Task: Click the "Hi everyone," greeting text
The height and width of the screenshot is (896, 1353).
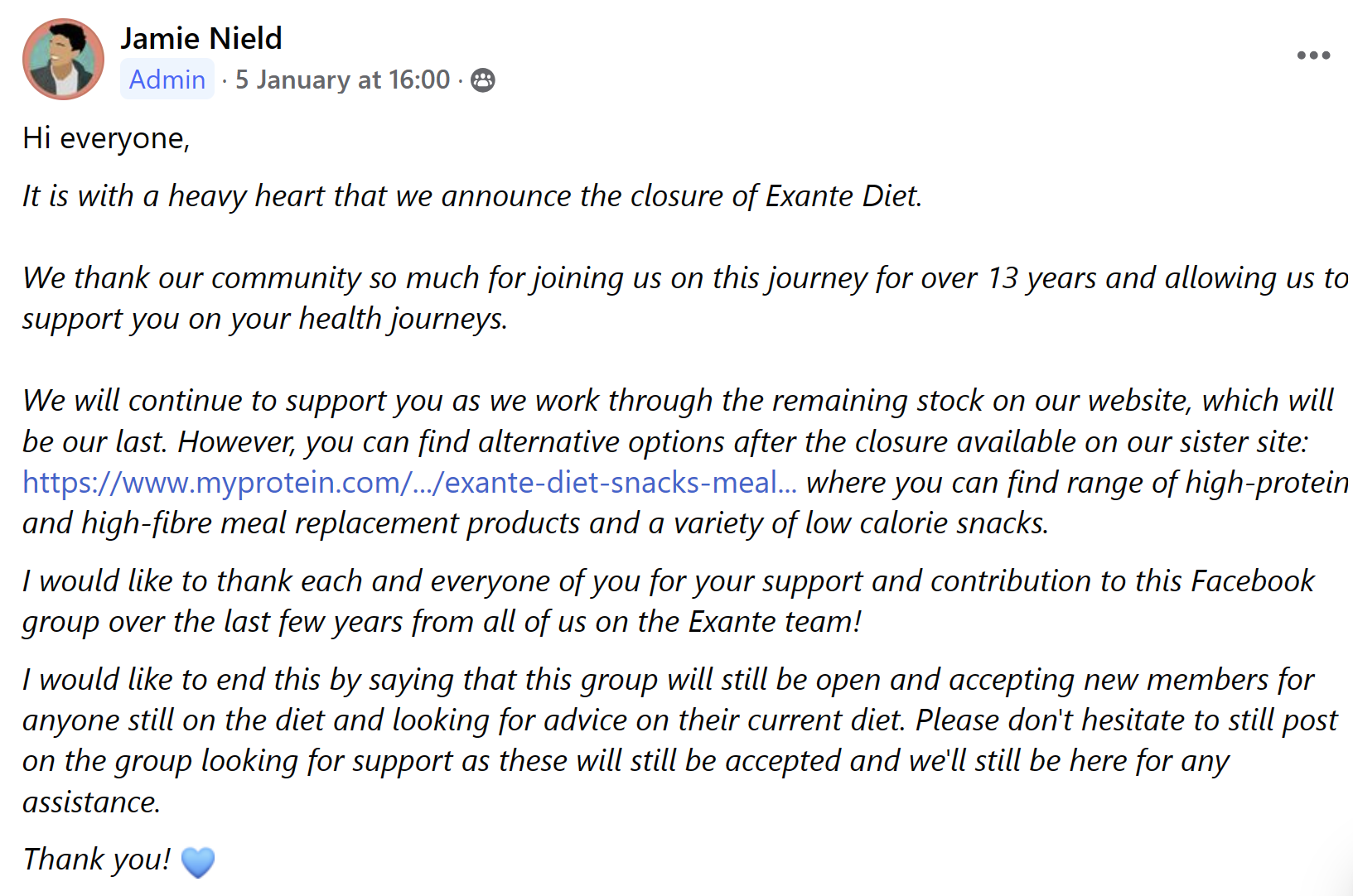Action: point(106,137)
